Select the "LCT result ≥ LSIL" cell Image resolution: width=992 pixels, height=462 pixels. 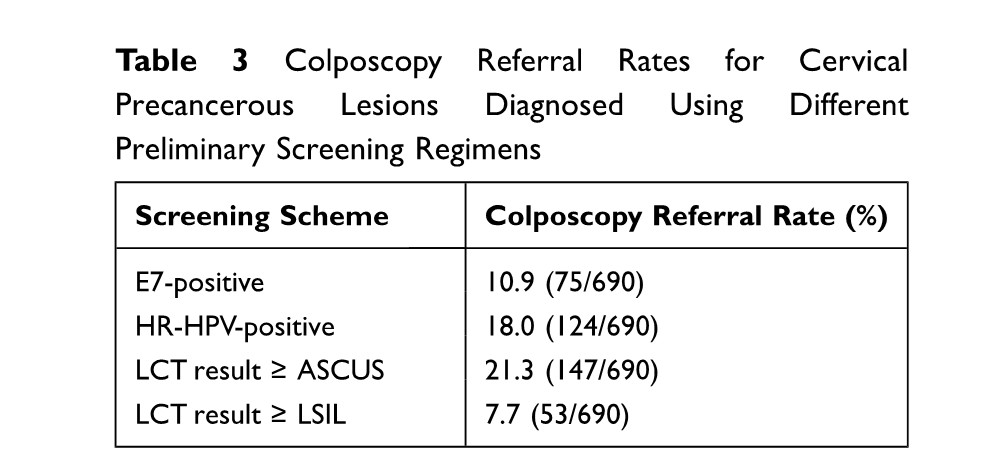click(238, 414)
